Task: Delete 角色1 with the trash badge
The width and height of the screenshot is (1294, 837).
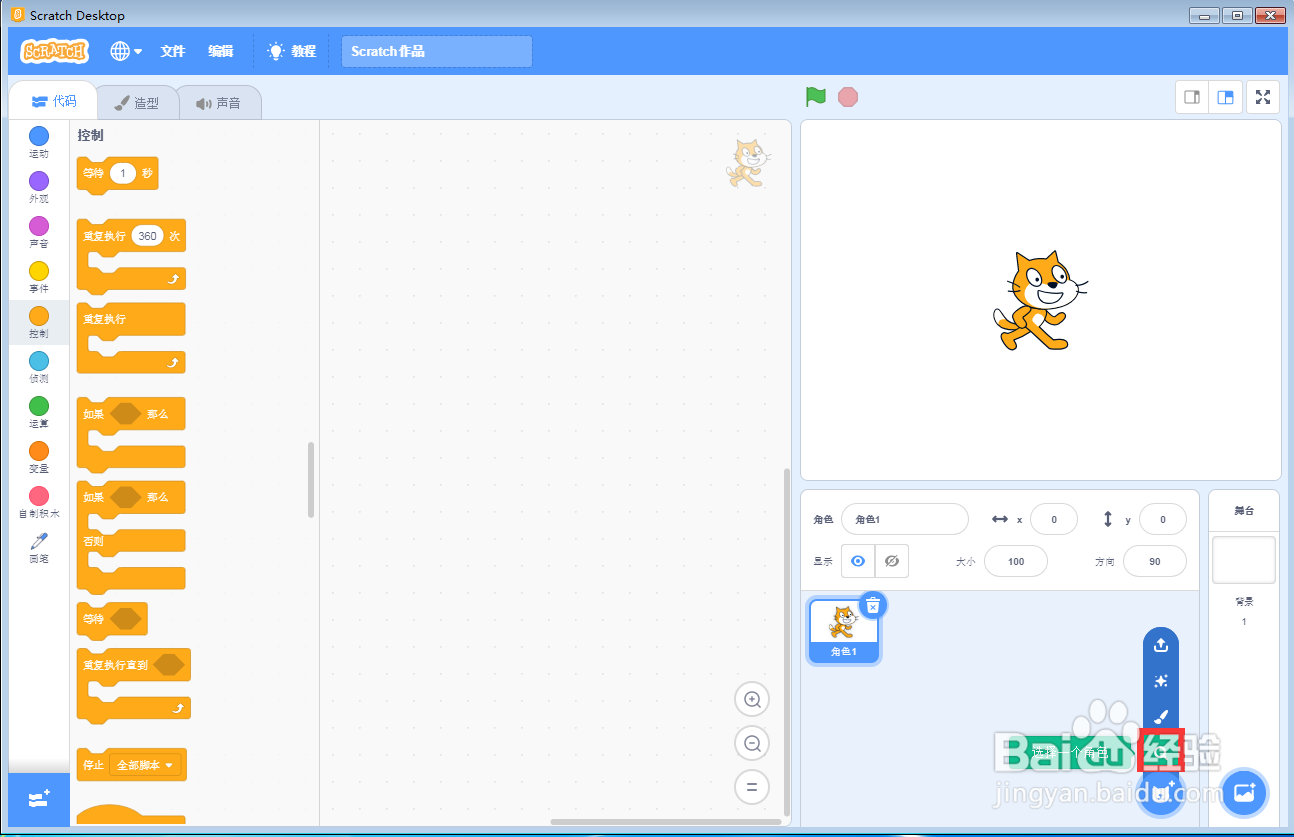Action: tap(873, 604)
